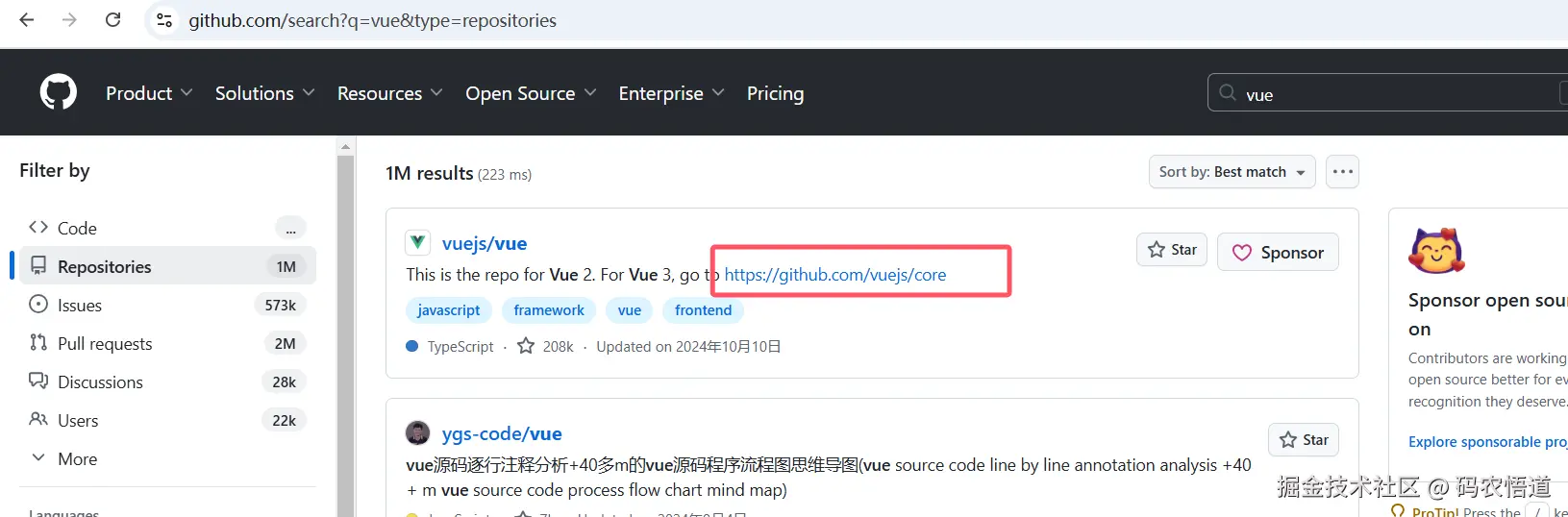Click the frontend topic tag
1568x517 pixels.
click(x=703, y=310)
